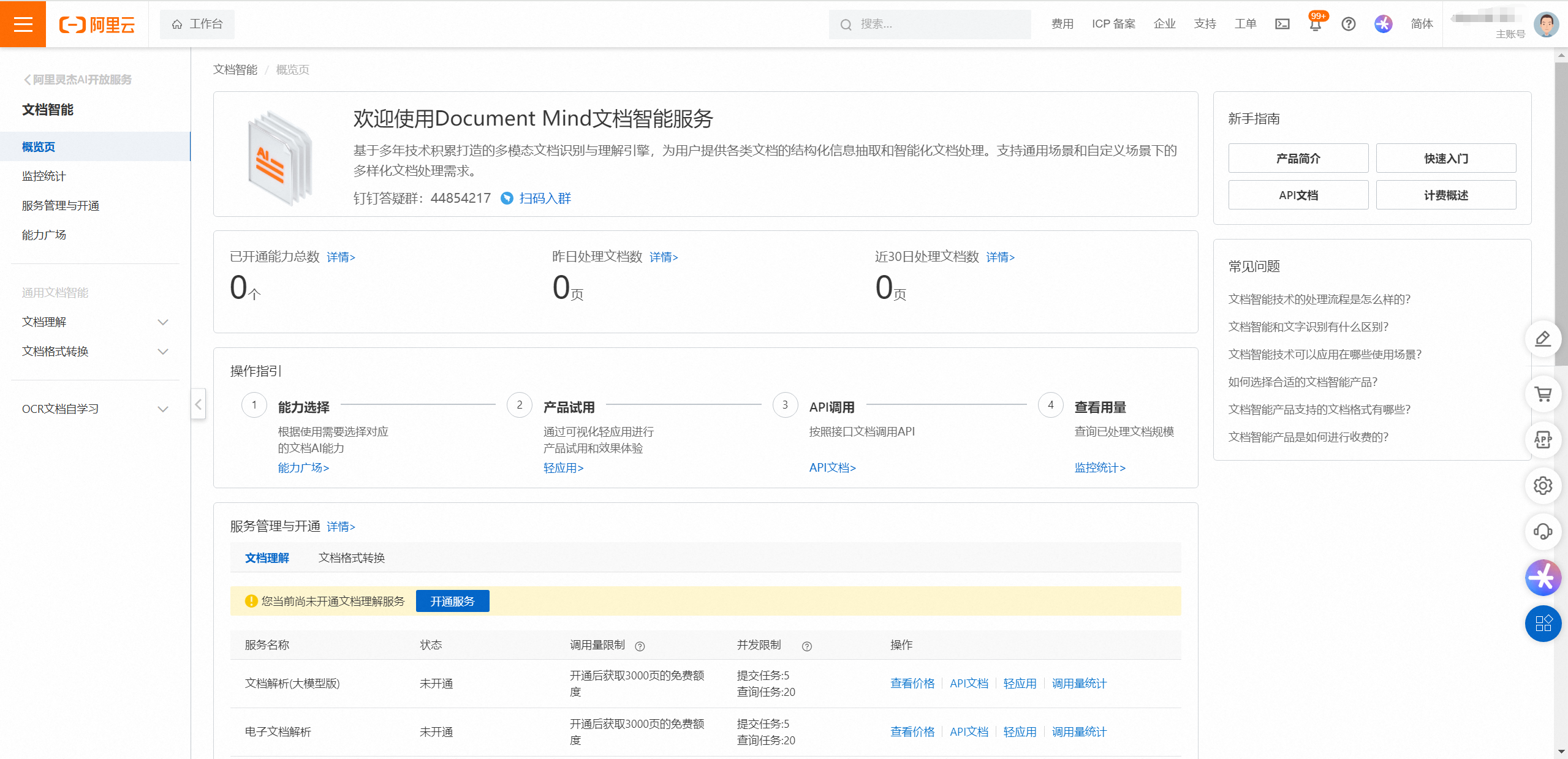Open API文档 guide button

[x=1298, y=195]
